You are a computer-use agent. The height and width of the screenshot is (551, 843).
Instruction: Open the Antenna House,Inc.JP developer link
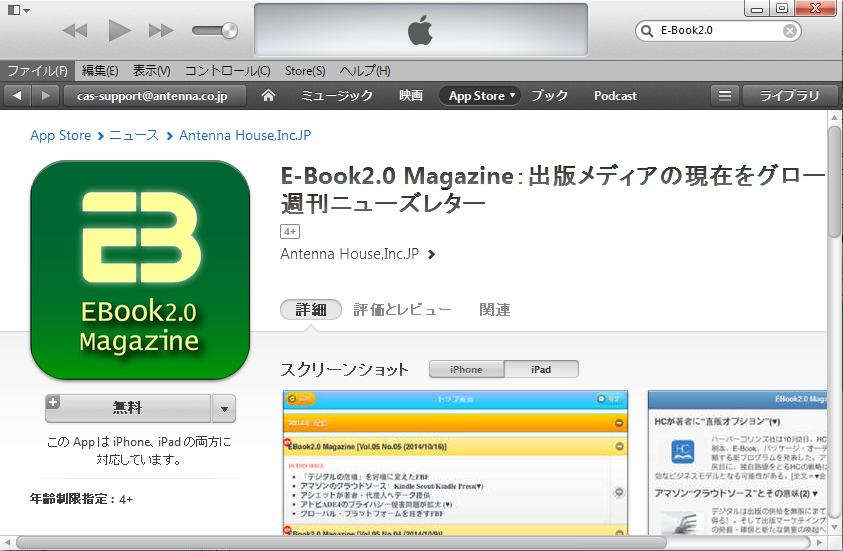[x=349, y=254]
